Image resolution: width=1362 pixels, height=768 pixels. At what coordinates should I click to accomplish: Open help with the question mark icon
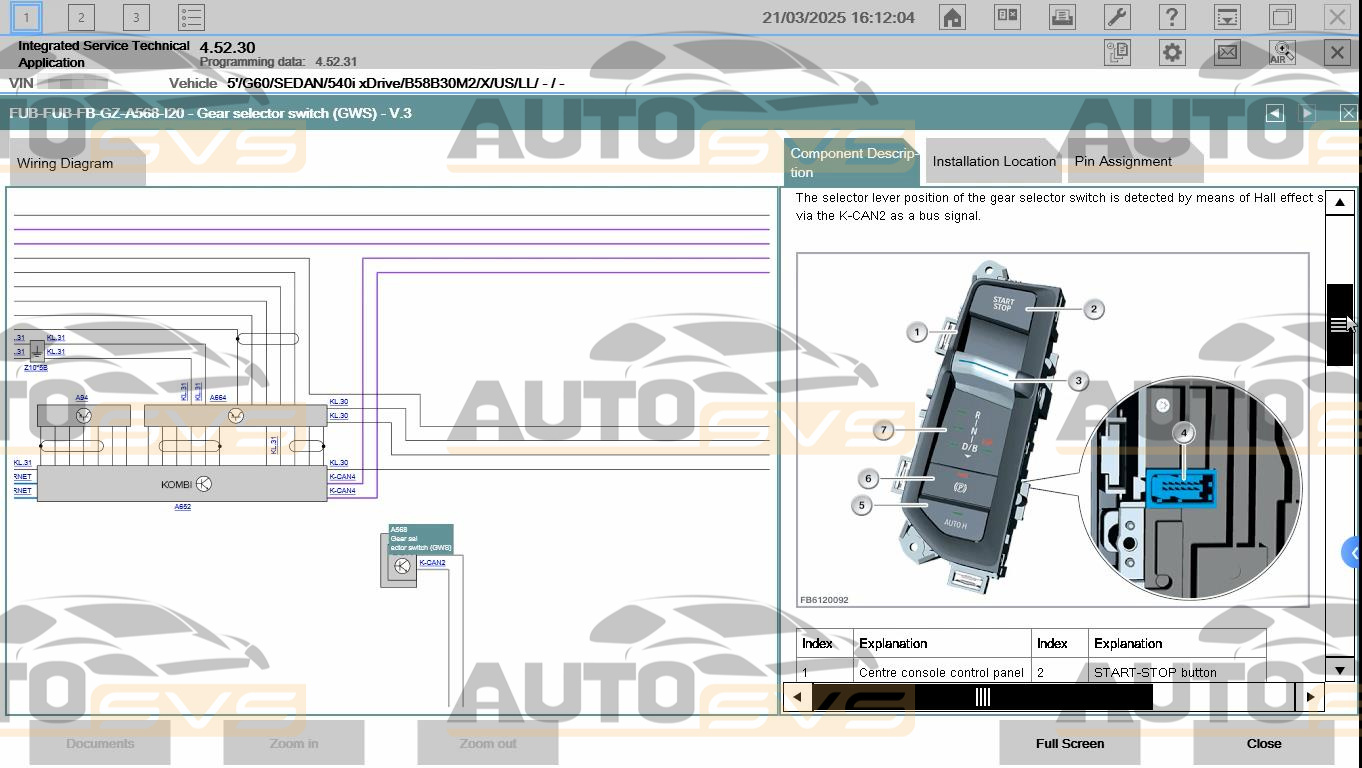tap(1172, 17)
